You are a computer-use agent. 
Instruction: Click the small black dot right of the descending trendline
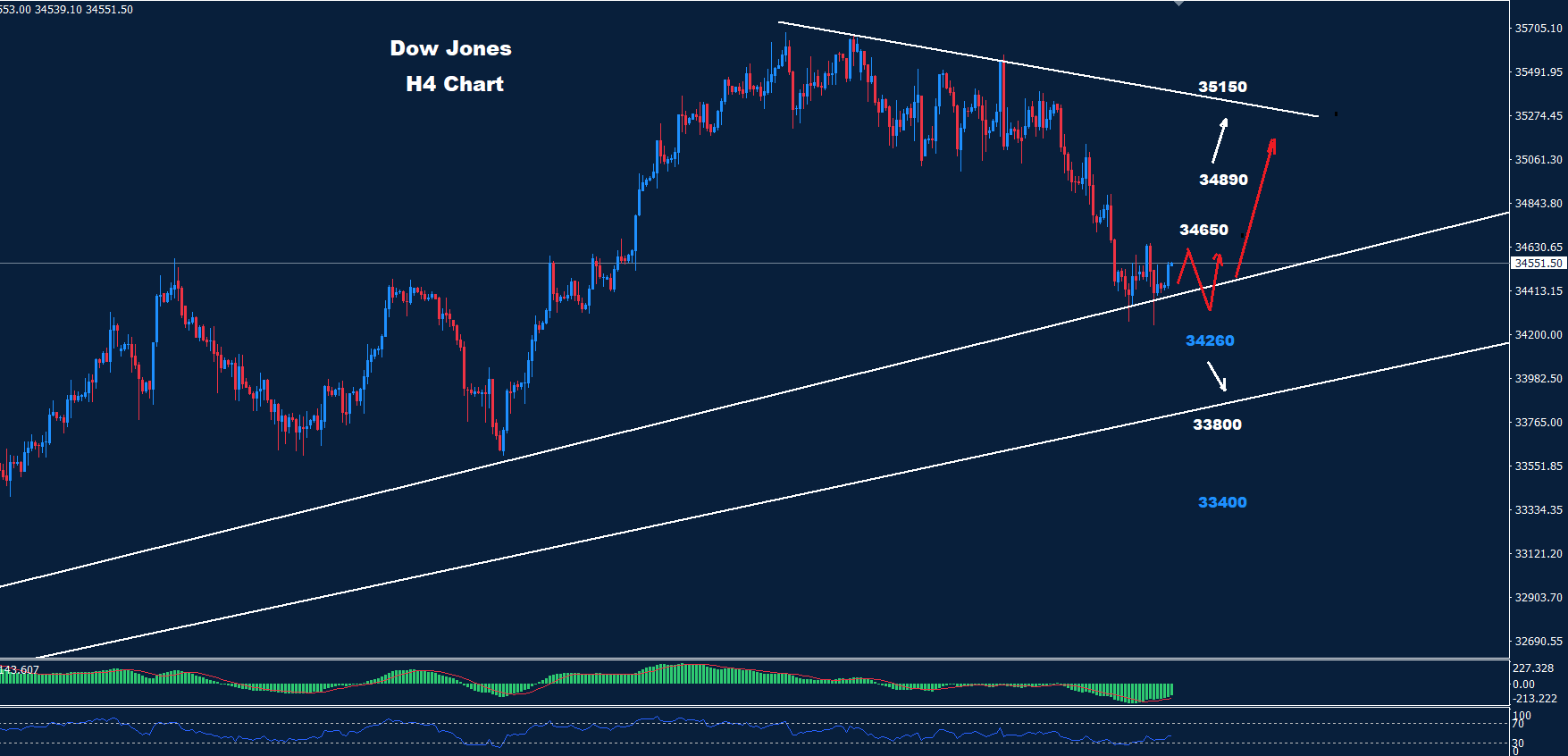[x=1336, y=113]
